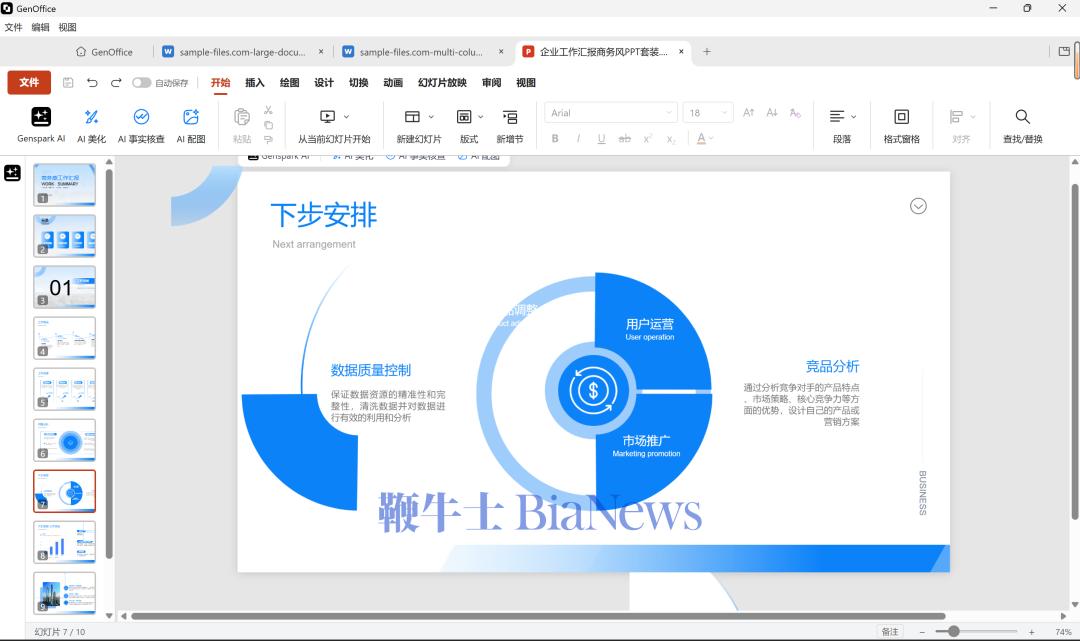Open the Genspark AI tool

[x=41, y=124]
